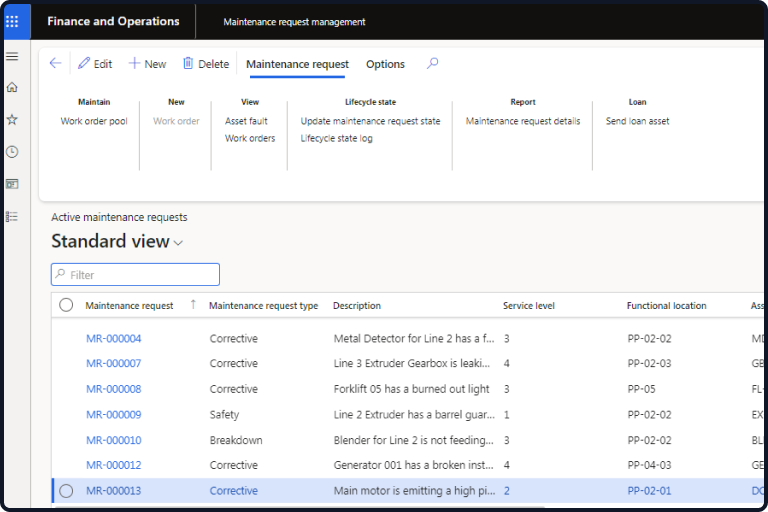Click service level 1 in MR-000009 row
This screenshot has width=768, height=512.
pos(506,414)
